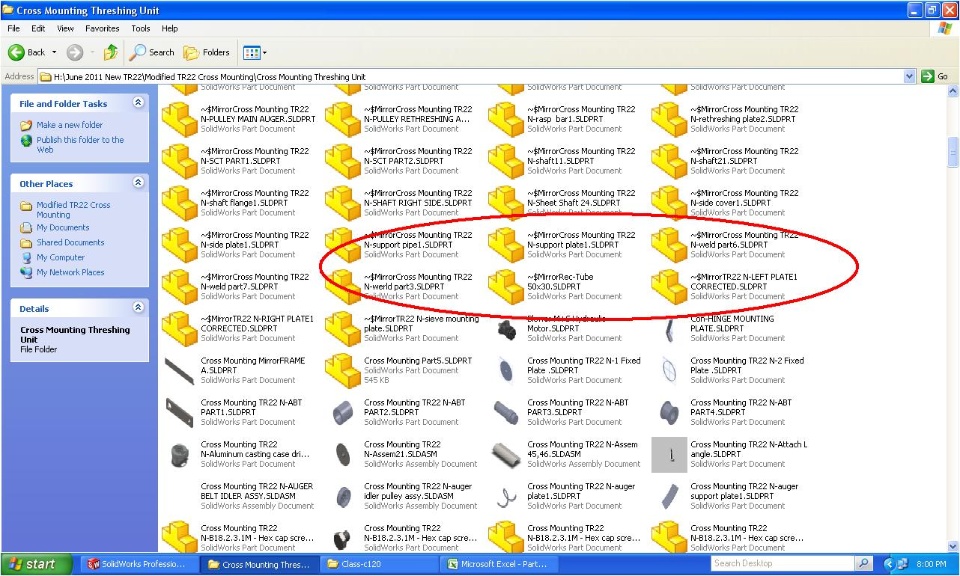Screen dimensions: 960x576
Task: Open the Search pane
Action: [152, 53]
